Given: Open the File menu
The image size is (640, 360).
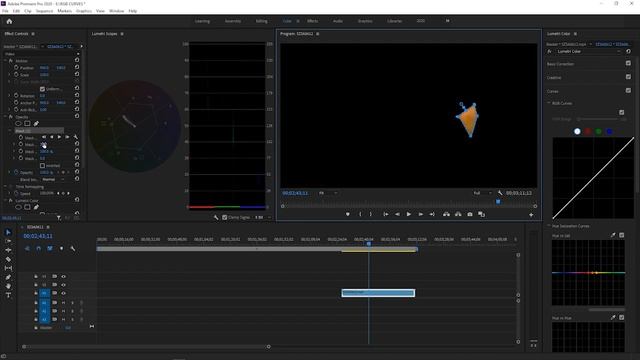Looking at the screenshot, I should pos(5,11).
